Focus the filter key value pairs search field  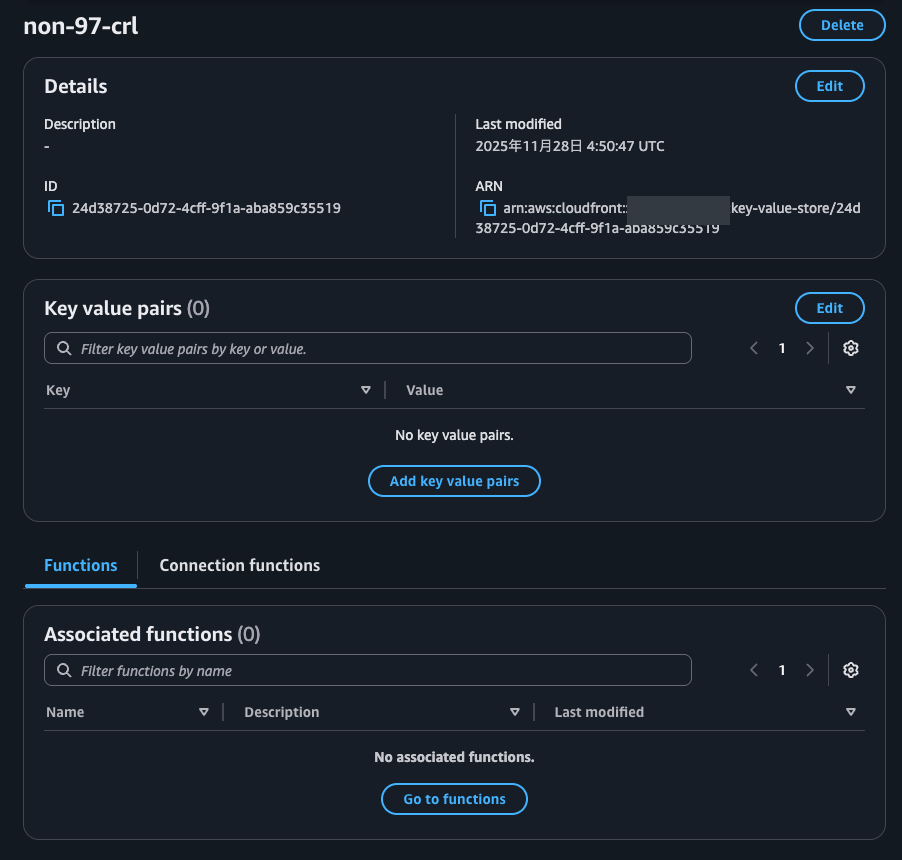click(380, 349)
